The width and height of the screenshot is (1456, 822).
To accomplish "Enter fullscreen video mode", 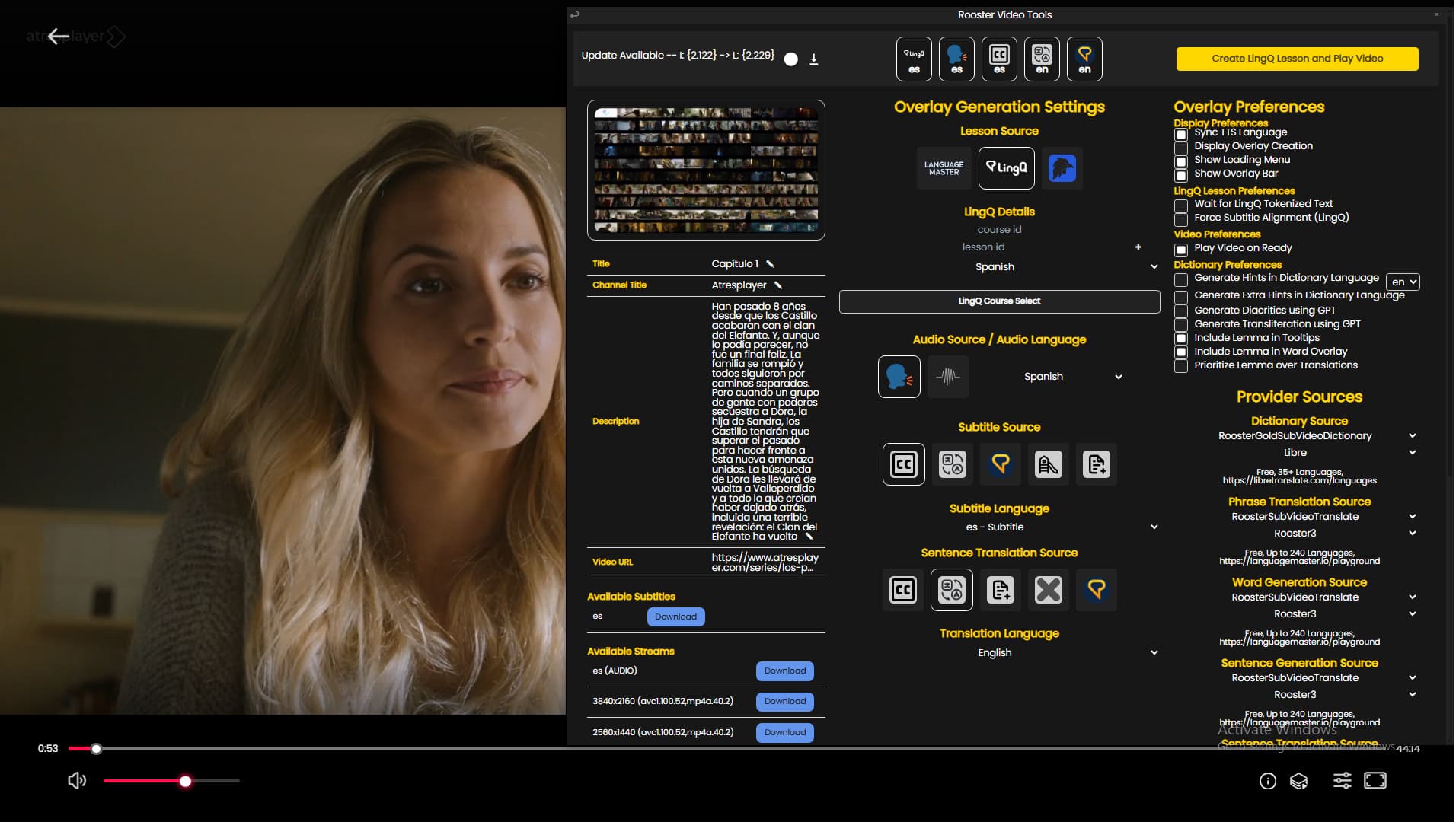I will [x=1375, y=781].
